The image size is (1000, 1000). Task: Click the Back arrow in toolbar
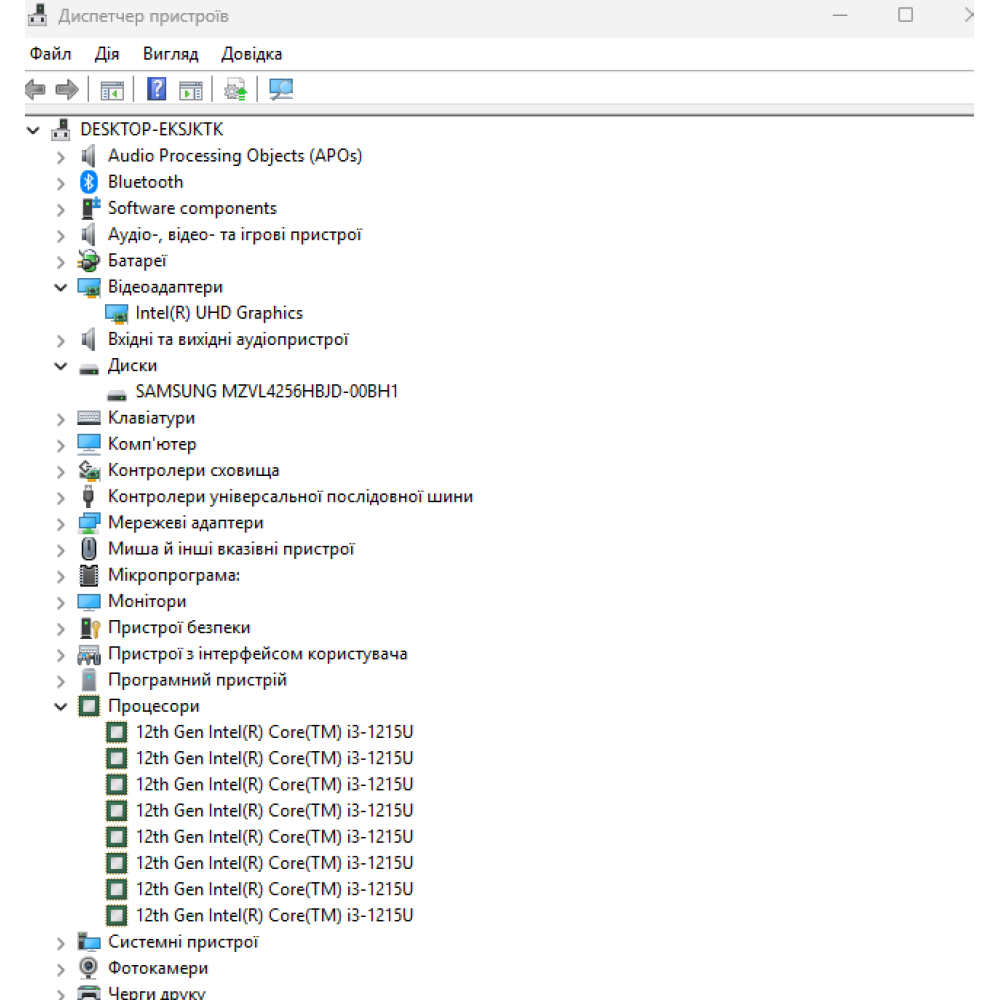36,90
